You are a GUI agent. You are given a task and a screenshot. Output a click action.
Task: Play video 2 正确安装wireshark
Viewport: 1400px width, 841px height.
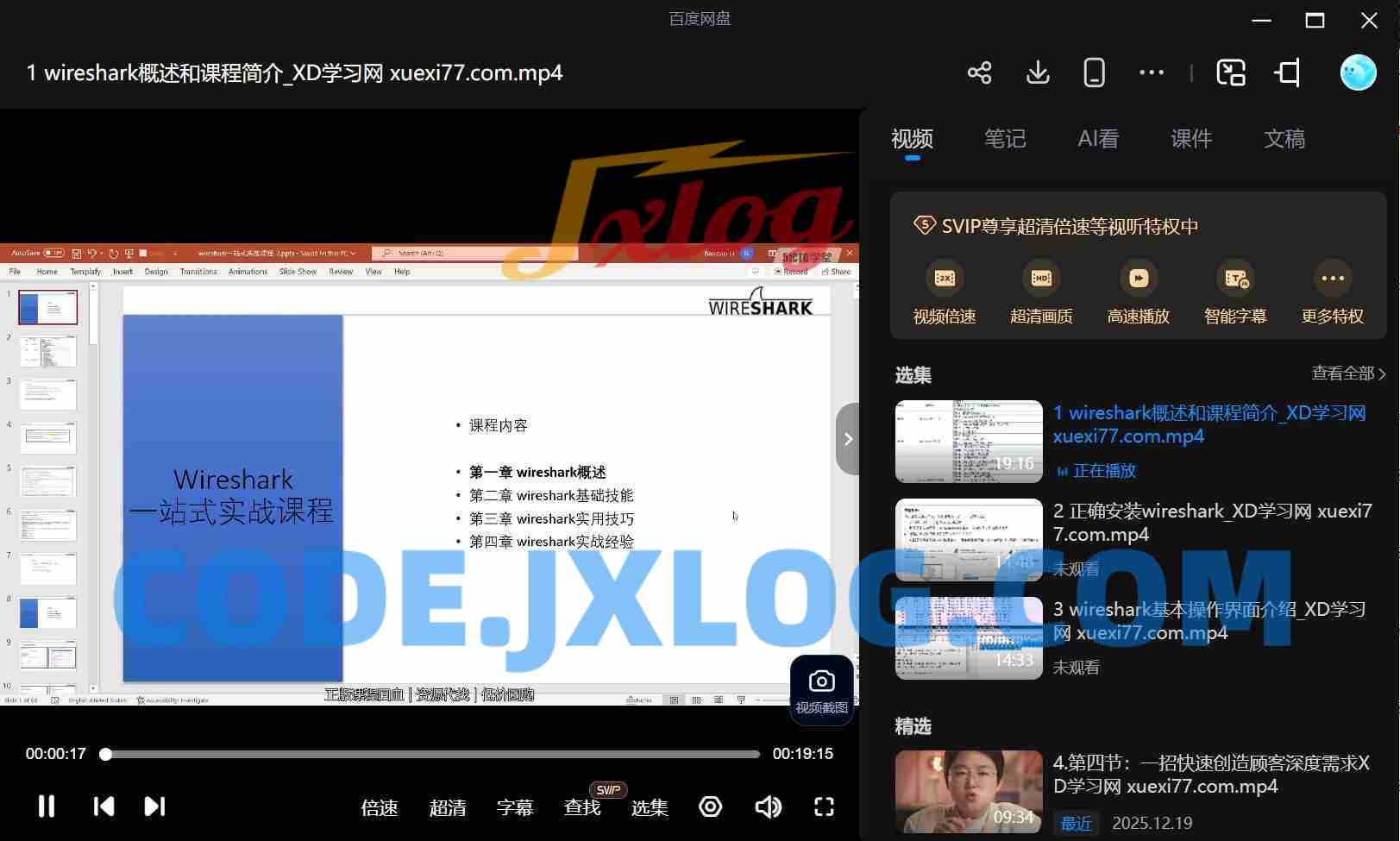click(x=970, y=540)
